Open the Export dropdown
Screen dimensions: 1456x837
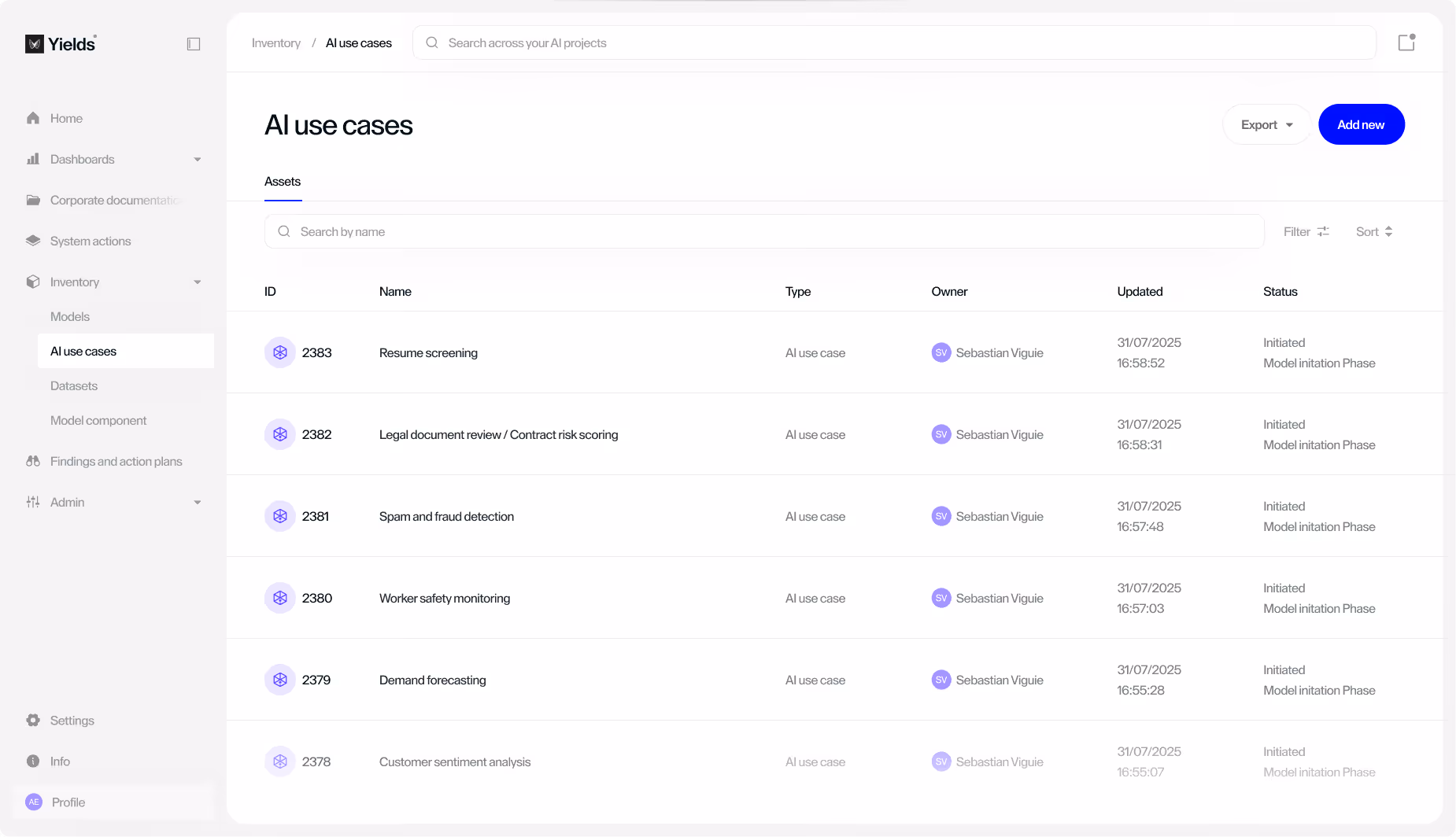click(1266, 124)
